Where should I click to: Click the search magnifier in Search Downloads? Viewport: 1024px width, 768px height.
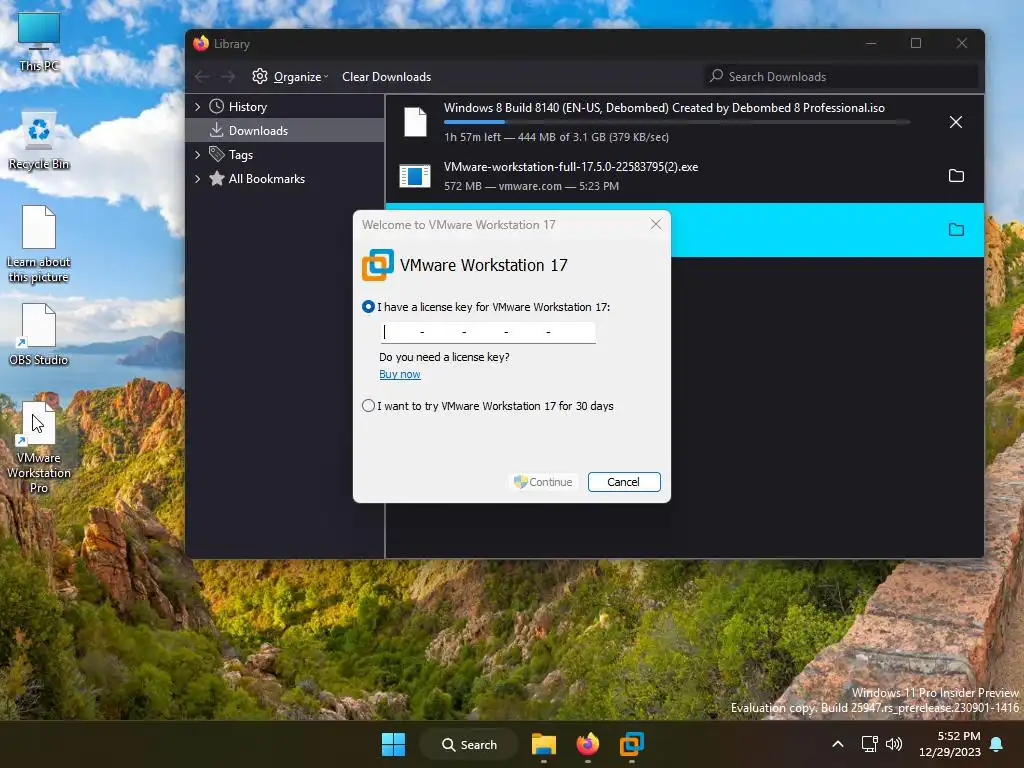tap(716, 76)
